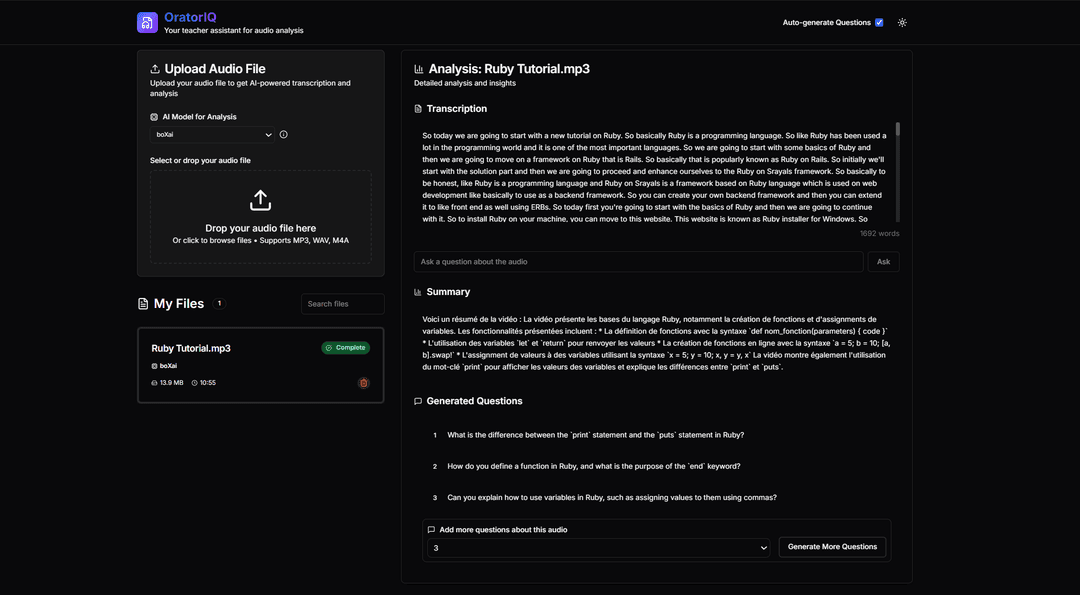Click the info icon beside the model selector
The height and width of the screenshot is (595, 1080).
pyautogui.click(x=284, y=135)
